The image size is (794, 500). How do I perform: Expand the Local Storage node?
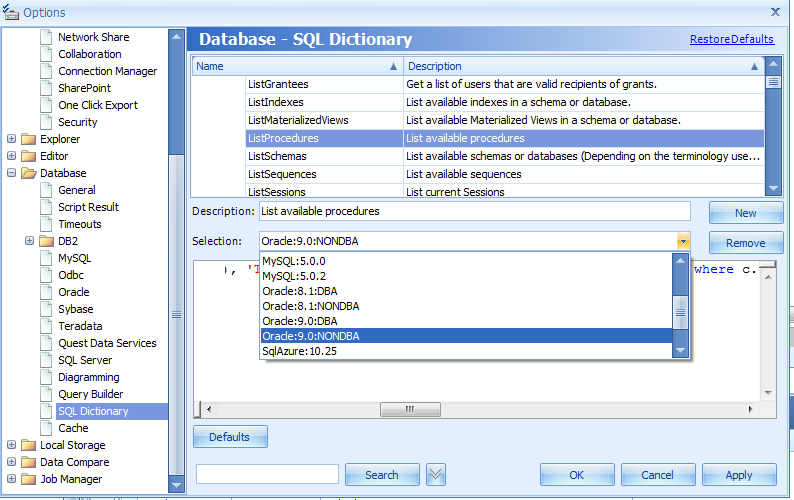tap(12, 445)
